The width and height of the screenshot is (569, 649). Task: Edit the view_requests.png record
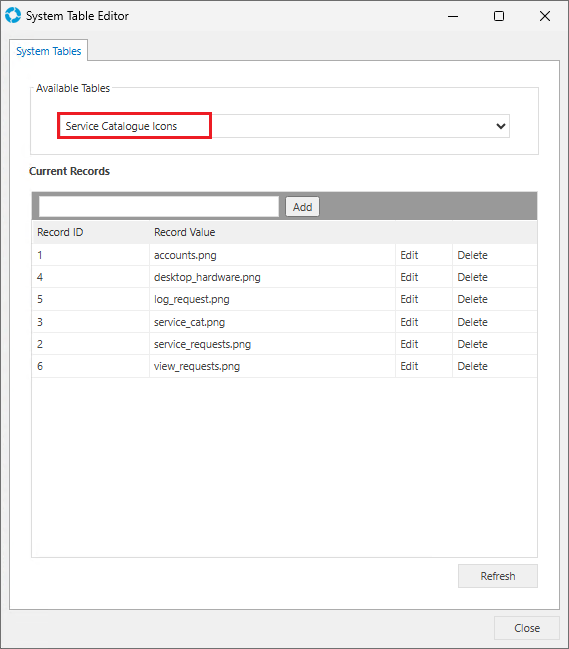(409, 366)
